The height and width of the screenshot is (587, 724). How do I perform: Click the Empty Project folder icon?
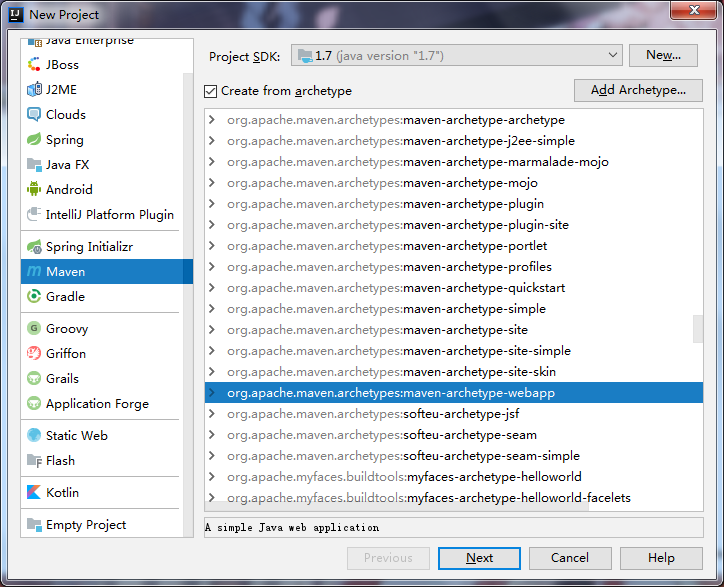(34, 525)
